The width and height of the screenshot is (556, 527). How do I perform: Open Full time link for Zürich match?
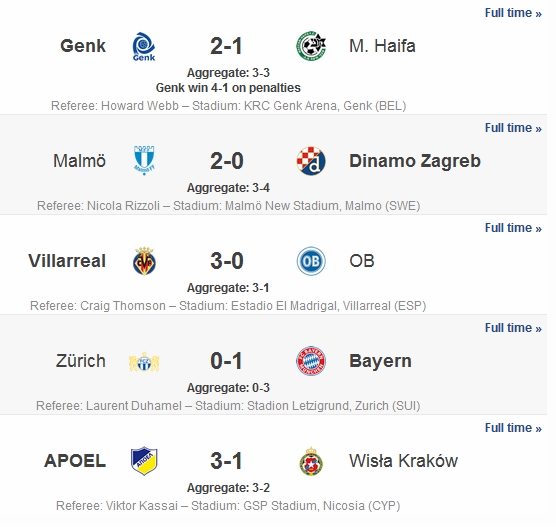pos(513,328)
